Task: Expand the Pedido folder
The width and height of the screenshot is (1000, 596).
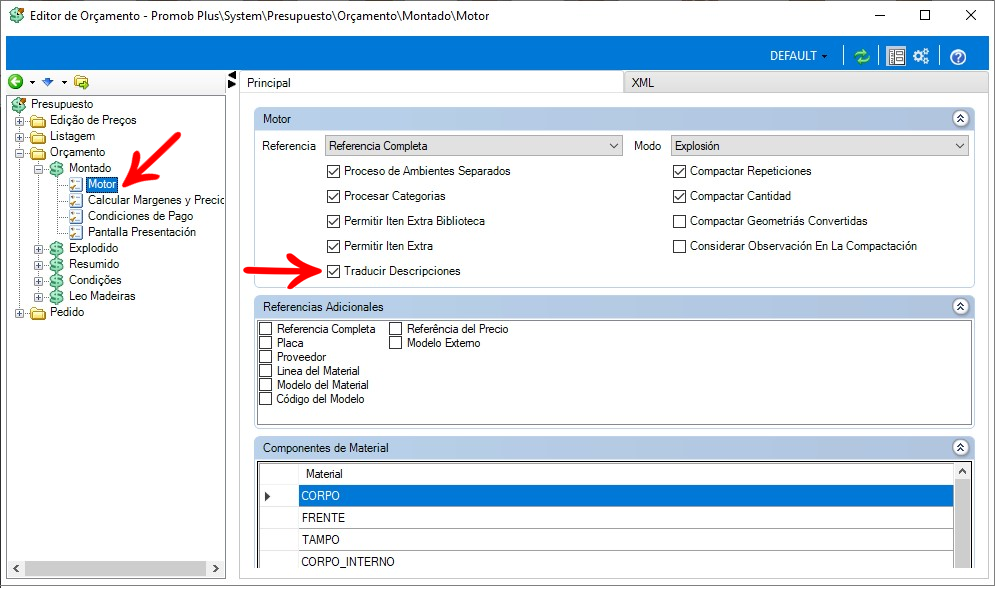Action: click(x=20, y=313)
